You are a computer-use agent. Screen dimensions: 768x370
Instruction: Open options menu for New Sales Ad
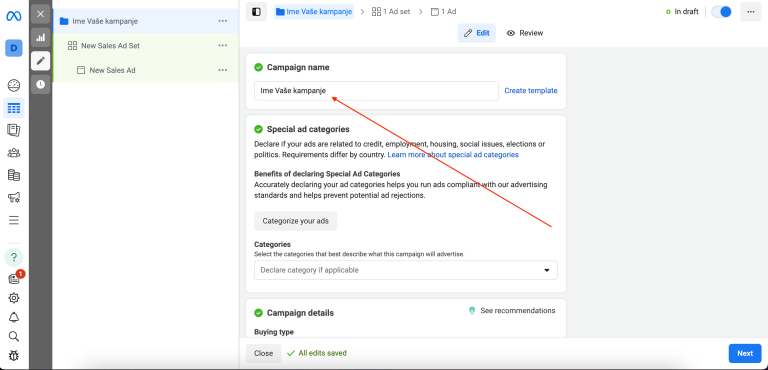(223, 70)
